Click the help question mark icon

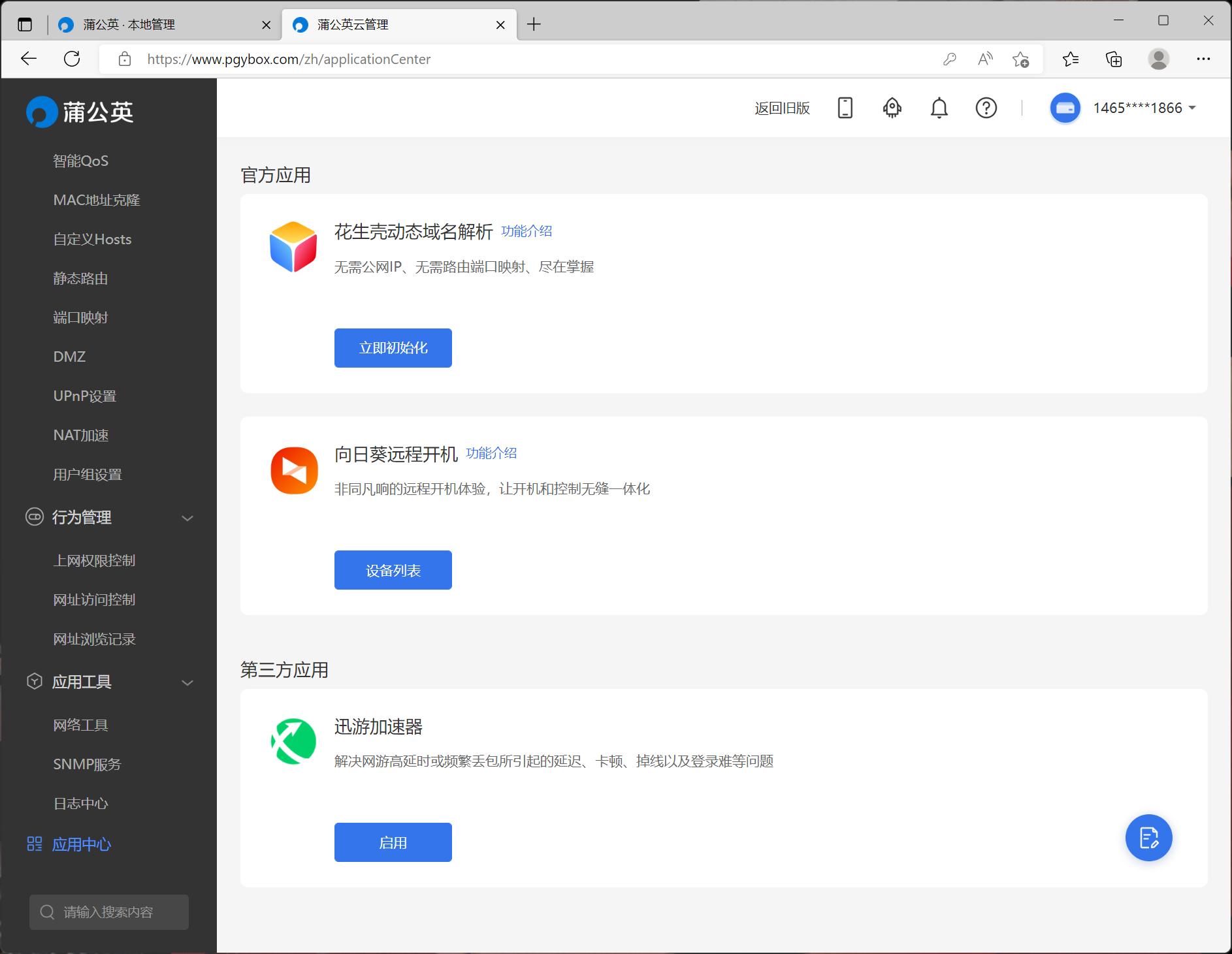point(986,108)
